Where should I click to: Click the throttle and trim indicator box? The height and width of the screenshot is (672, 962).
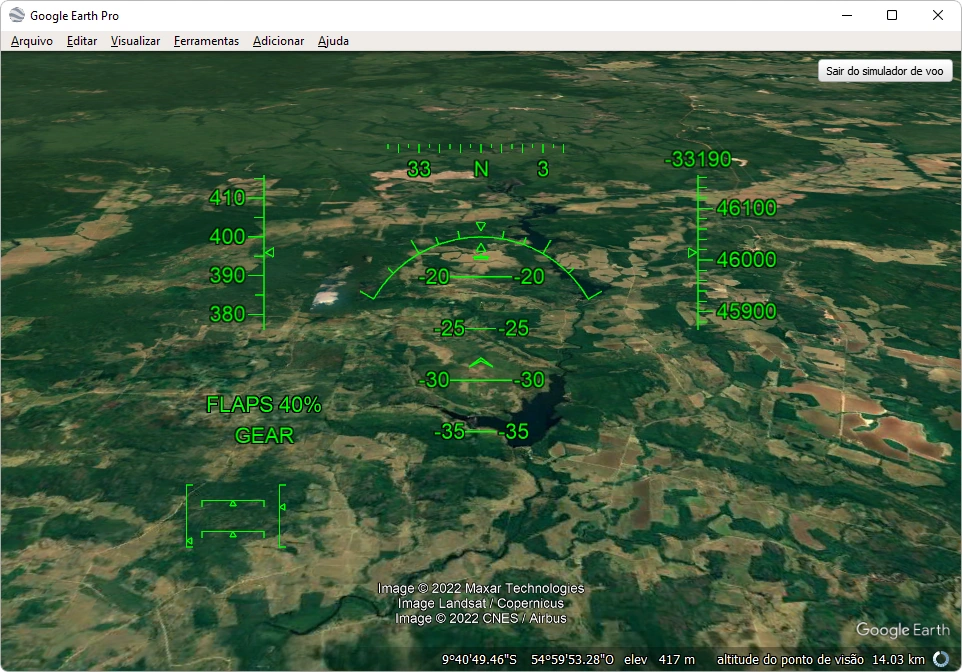pyautogui.click(x=234, y=517)
